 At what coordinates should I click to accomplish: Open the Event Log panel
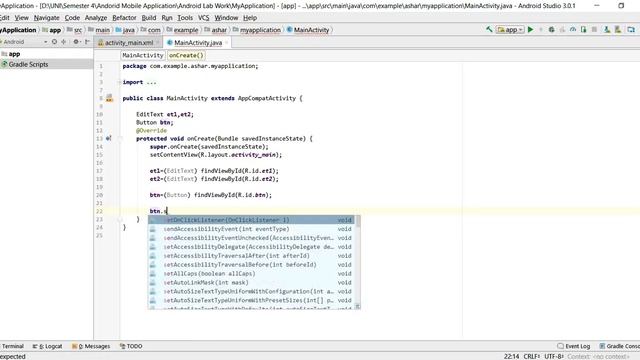pyautogui.click(x=574, y=346)
